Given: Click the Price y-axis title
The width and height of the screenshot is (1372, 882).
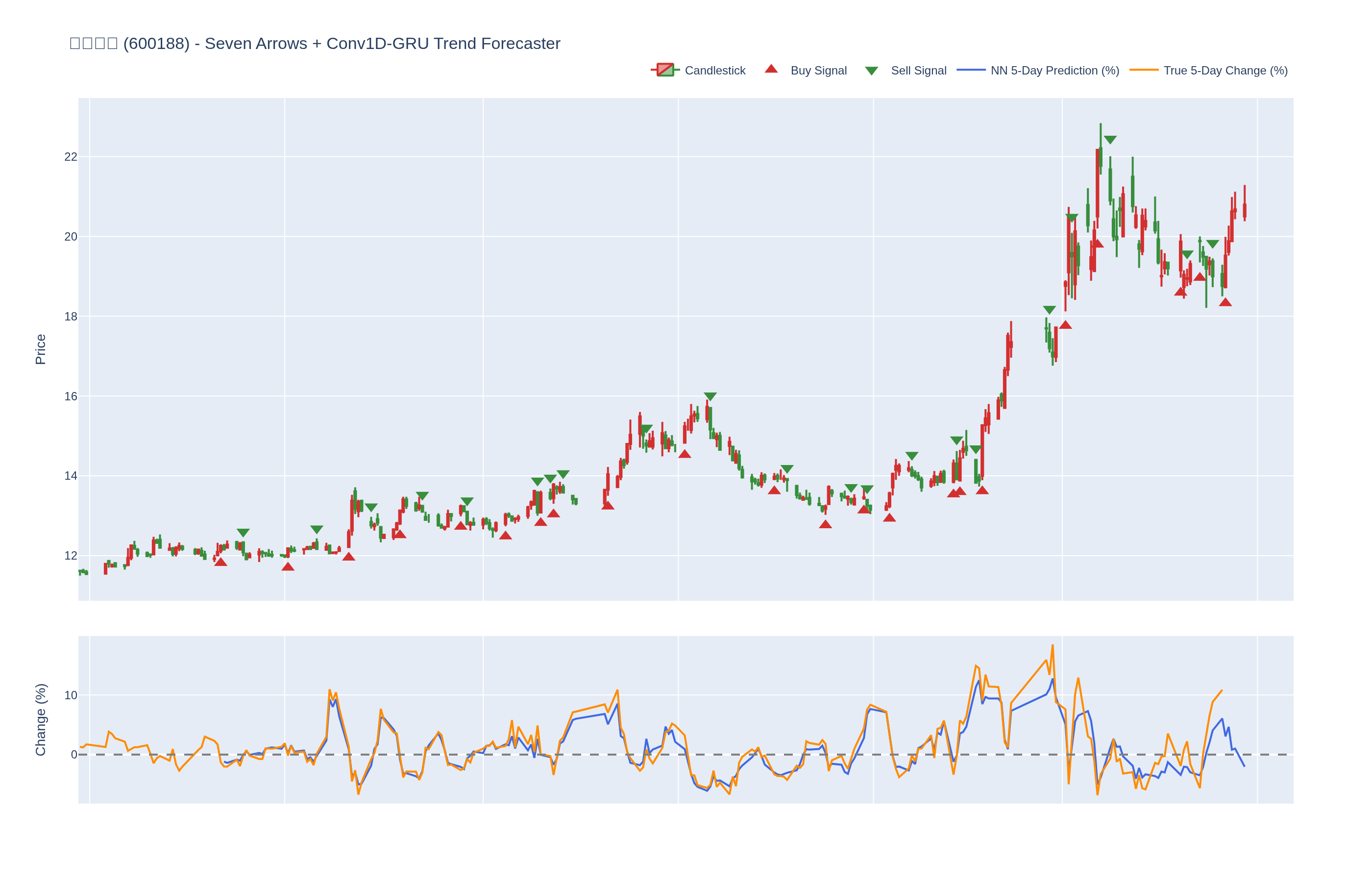Looking at the screenshot, I should tap(41, 349).
